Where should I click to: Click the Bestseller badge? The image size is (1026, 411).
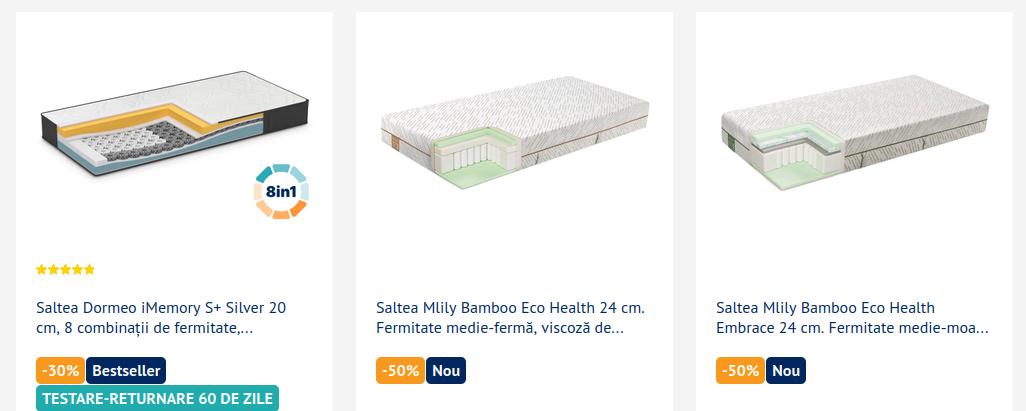(126, 370)
